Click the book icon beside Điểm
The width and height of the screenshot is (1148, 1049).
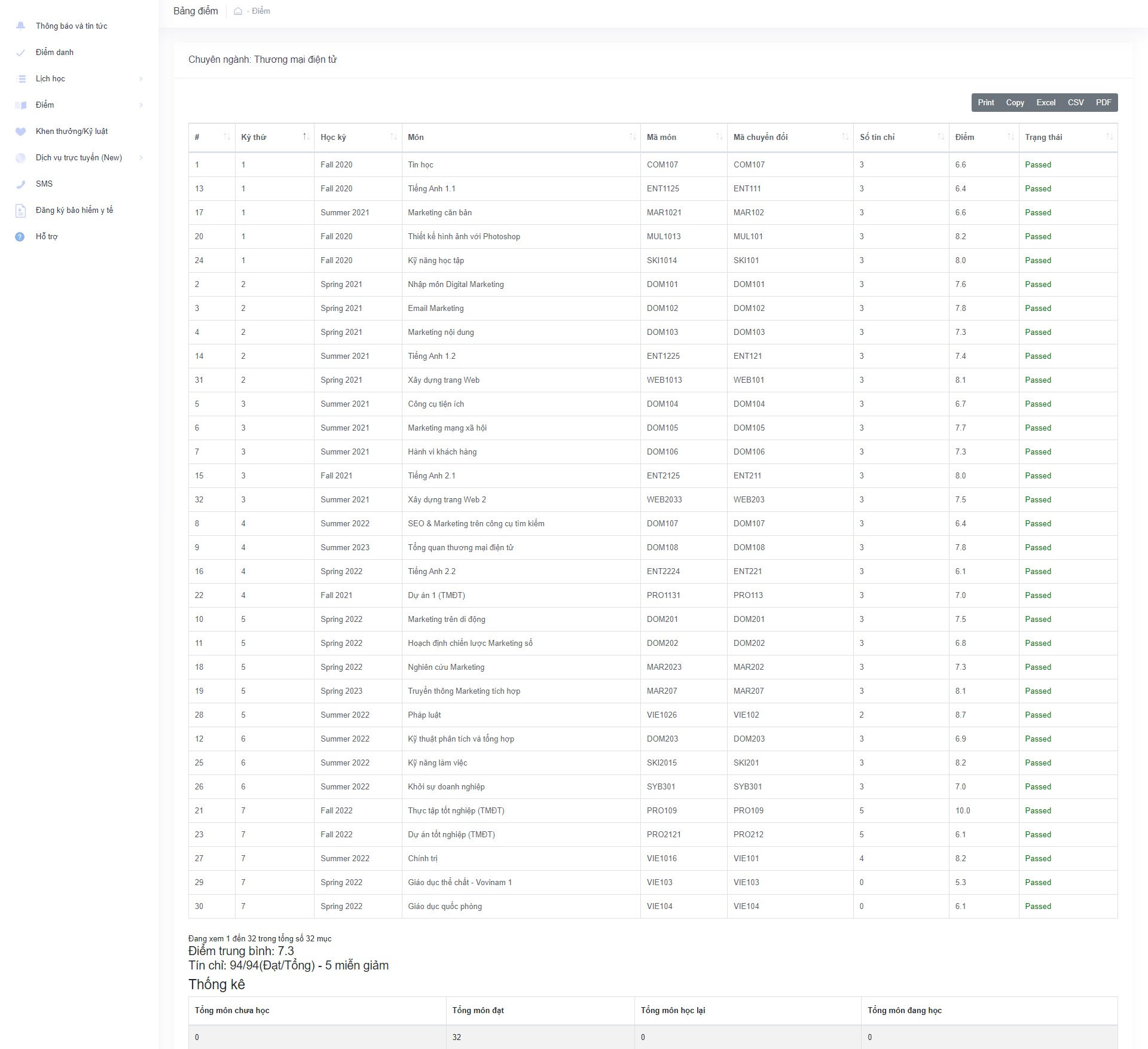[21, 105]
